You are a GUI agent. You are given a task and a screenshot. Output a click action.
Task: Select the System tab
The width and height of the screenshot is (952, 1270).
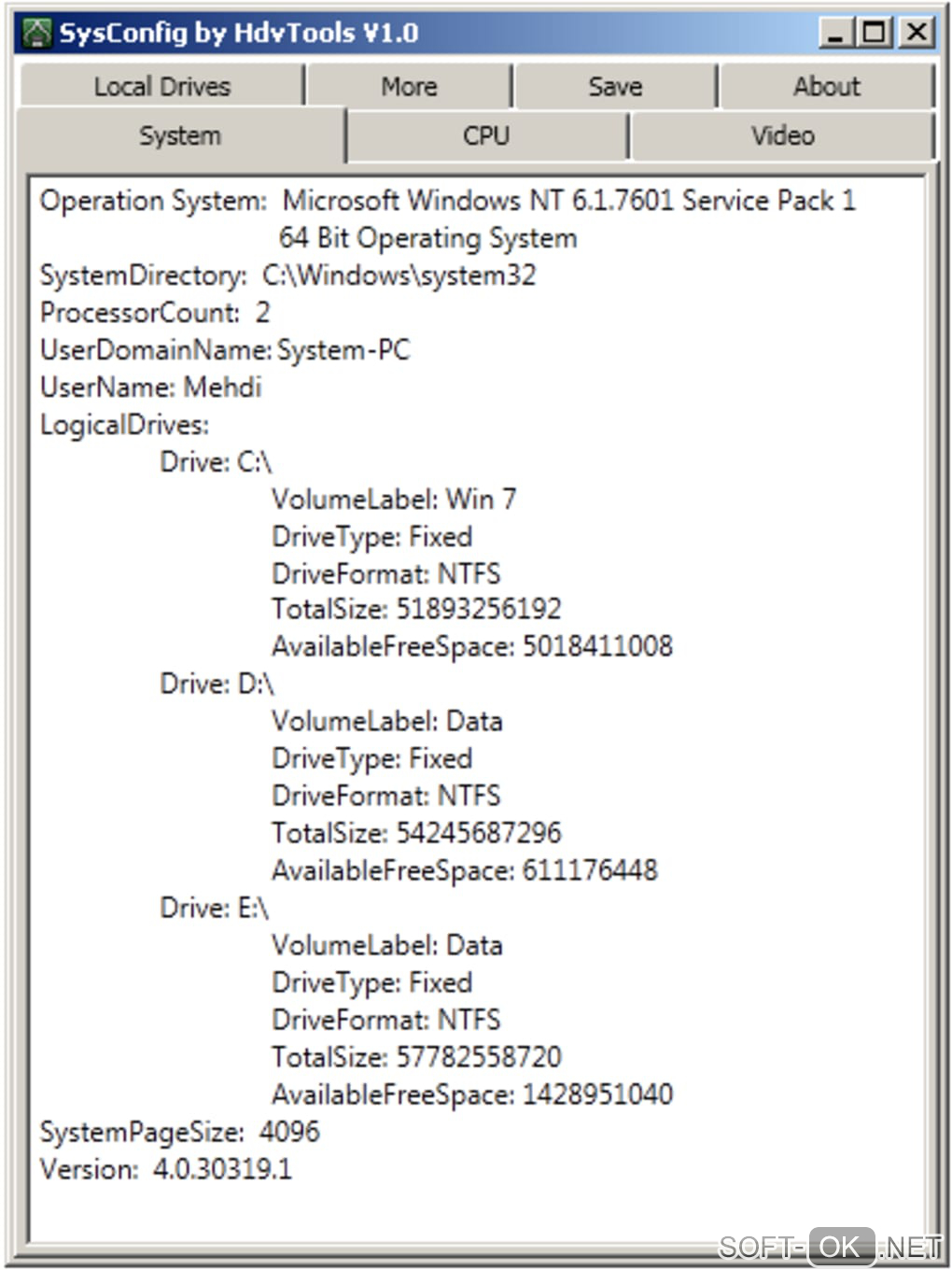(x=180, y=136)
